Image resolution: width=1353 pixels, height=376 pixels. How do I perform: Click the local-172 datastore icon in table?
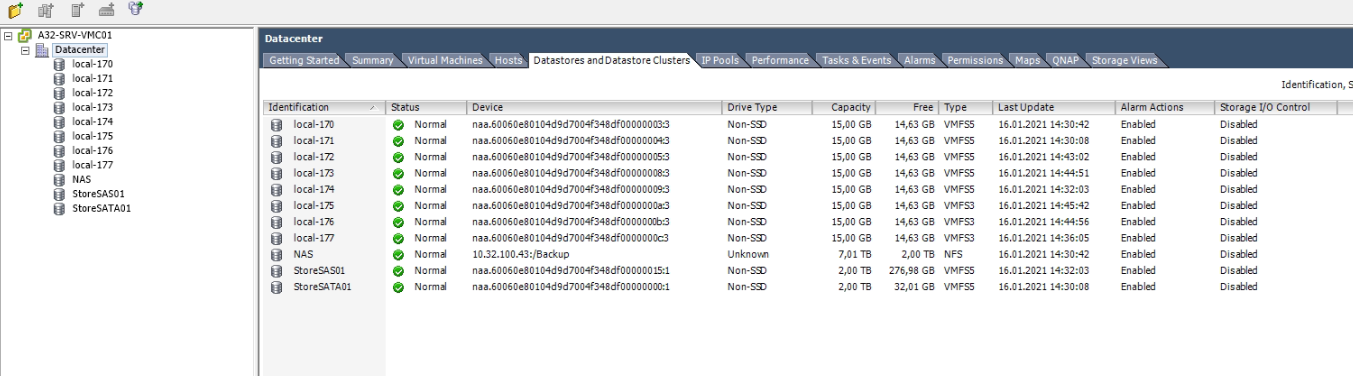(277, 157)
